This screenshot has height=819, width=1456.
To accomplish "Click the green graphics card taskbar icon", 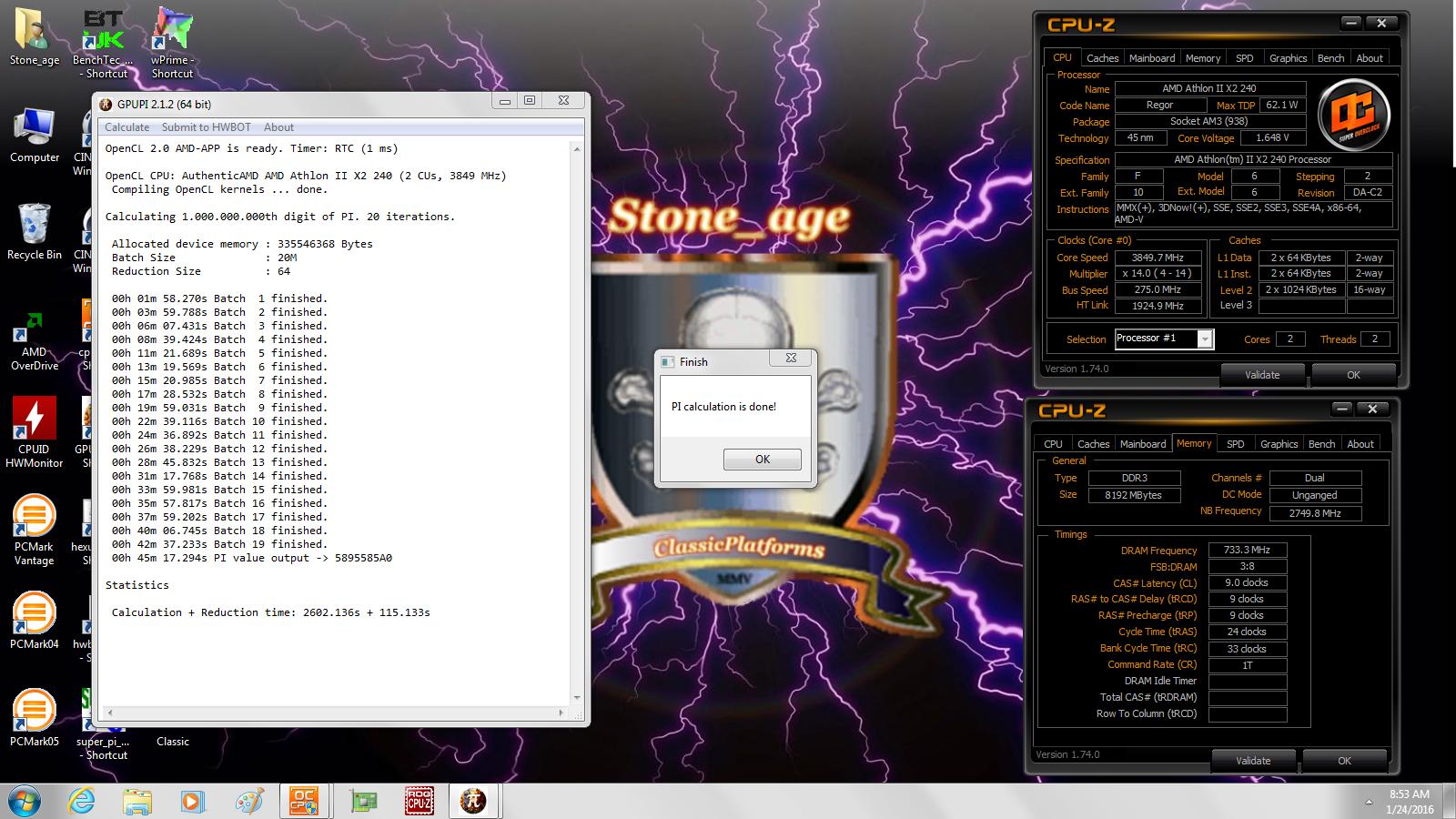I will tap(364, 801).
